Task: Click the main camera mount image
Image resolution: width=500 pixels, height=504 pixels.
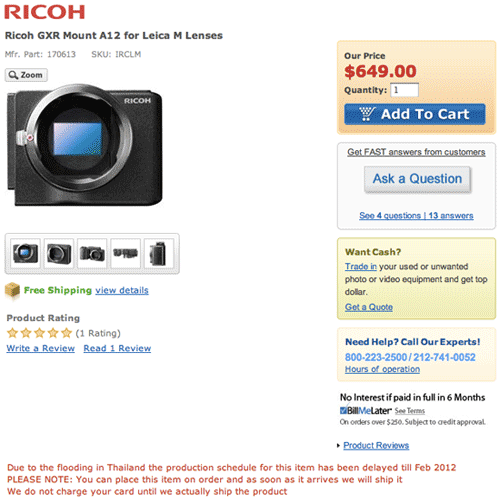Action: click(85, 145)
